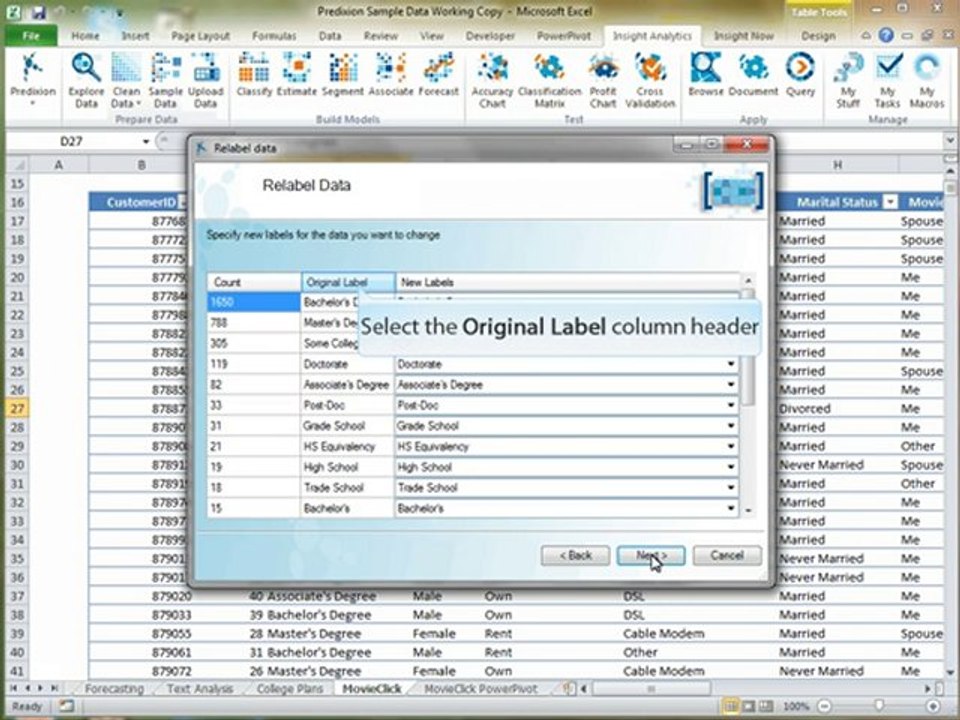The width and height of the screenshot is (960, 720).
Task: Switch to Normal view in status bar
Action: click(730, 706)
